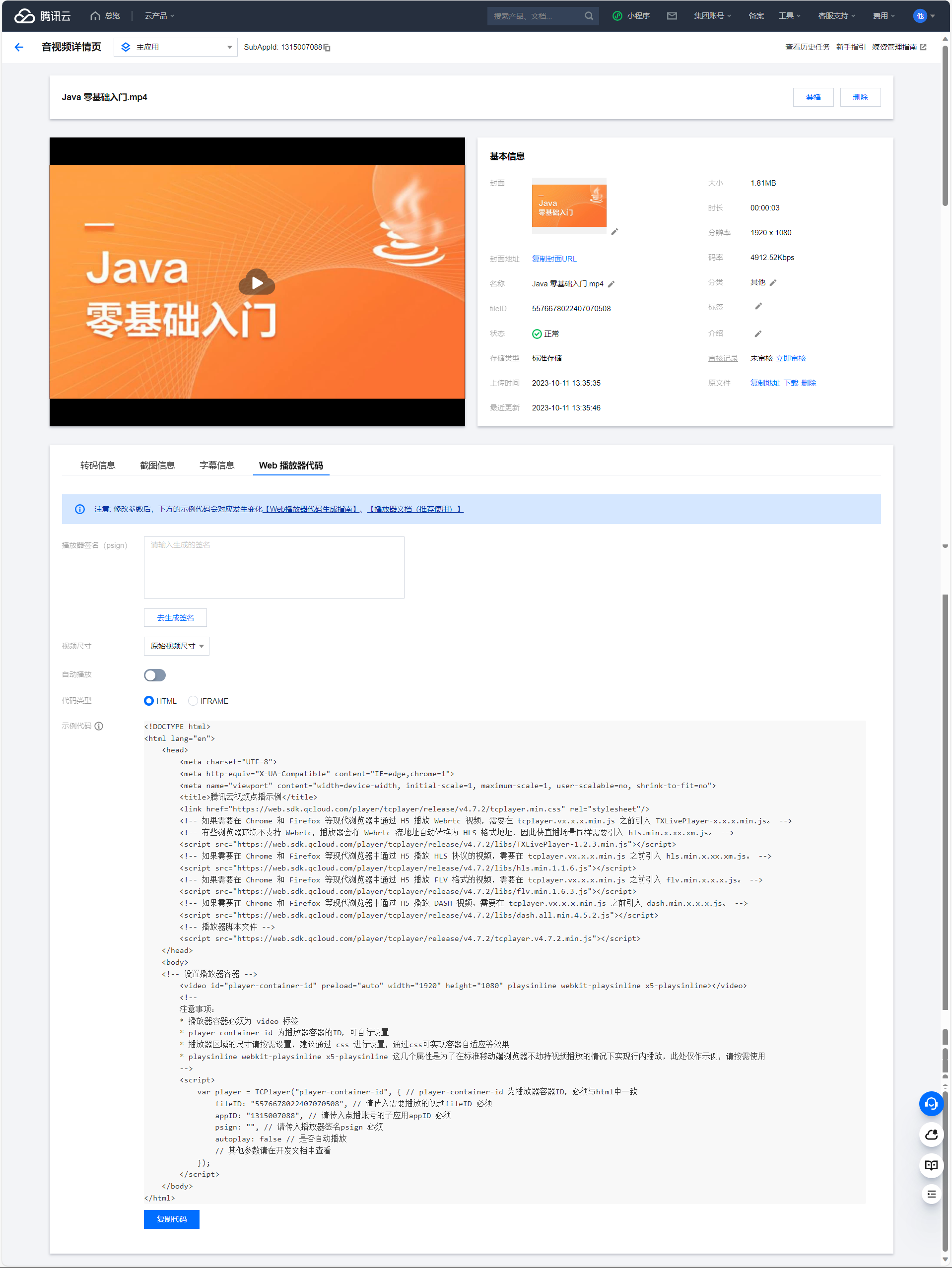This screenshot has height=1268, width=952.
Task: Switch to the 转码信息 tab
Action: (x=97, y=465)
